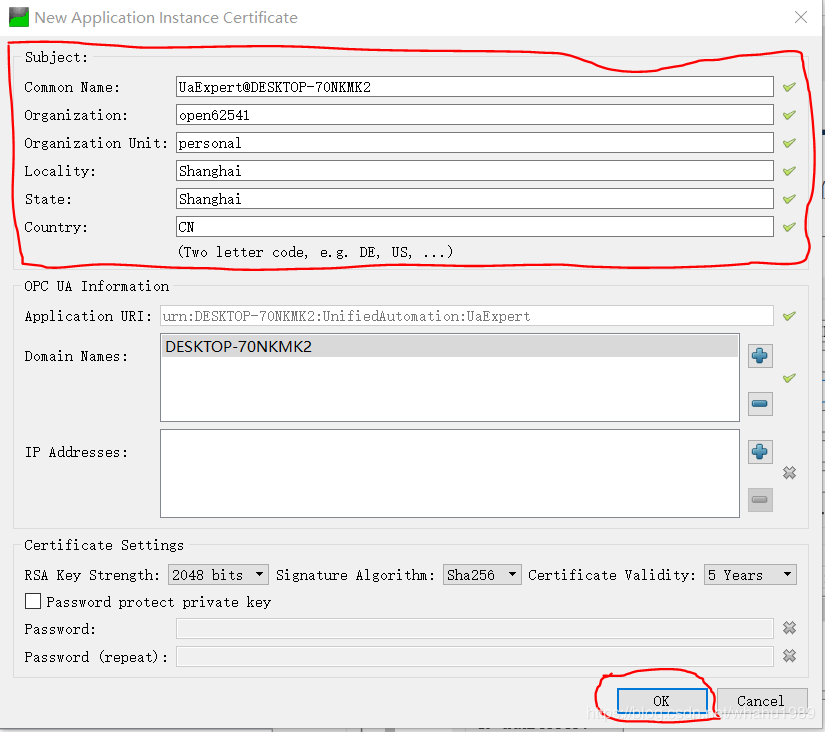Click the gray X beside Password (repeat)
825x732 pixels.
pyautogui.click(x=789, y=656)
